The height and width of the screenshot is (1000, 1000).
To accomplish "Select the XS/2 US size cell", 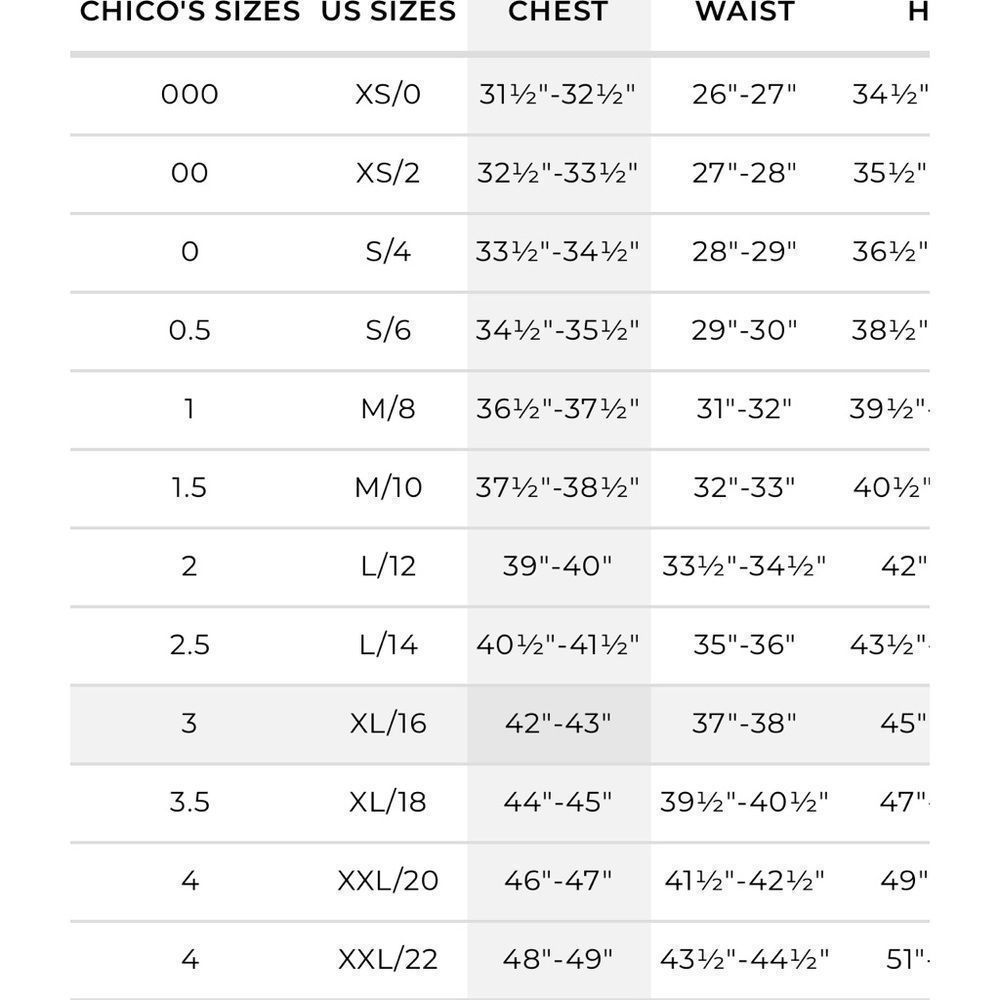I will coord(388,173).
